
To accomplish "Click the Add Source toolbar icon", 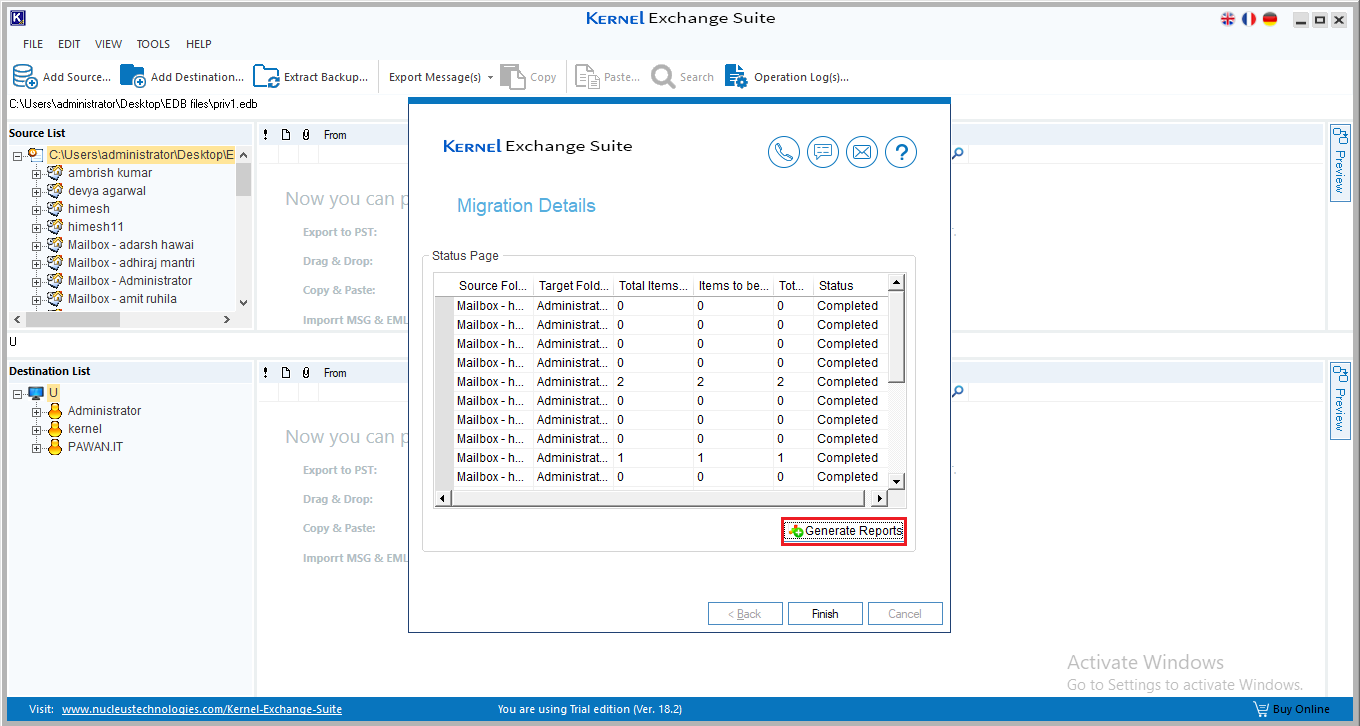I will (25, 77).
